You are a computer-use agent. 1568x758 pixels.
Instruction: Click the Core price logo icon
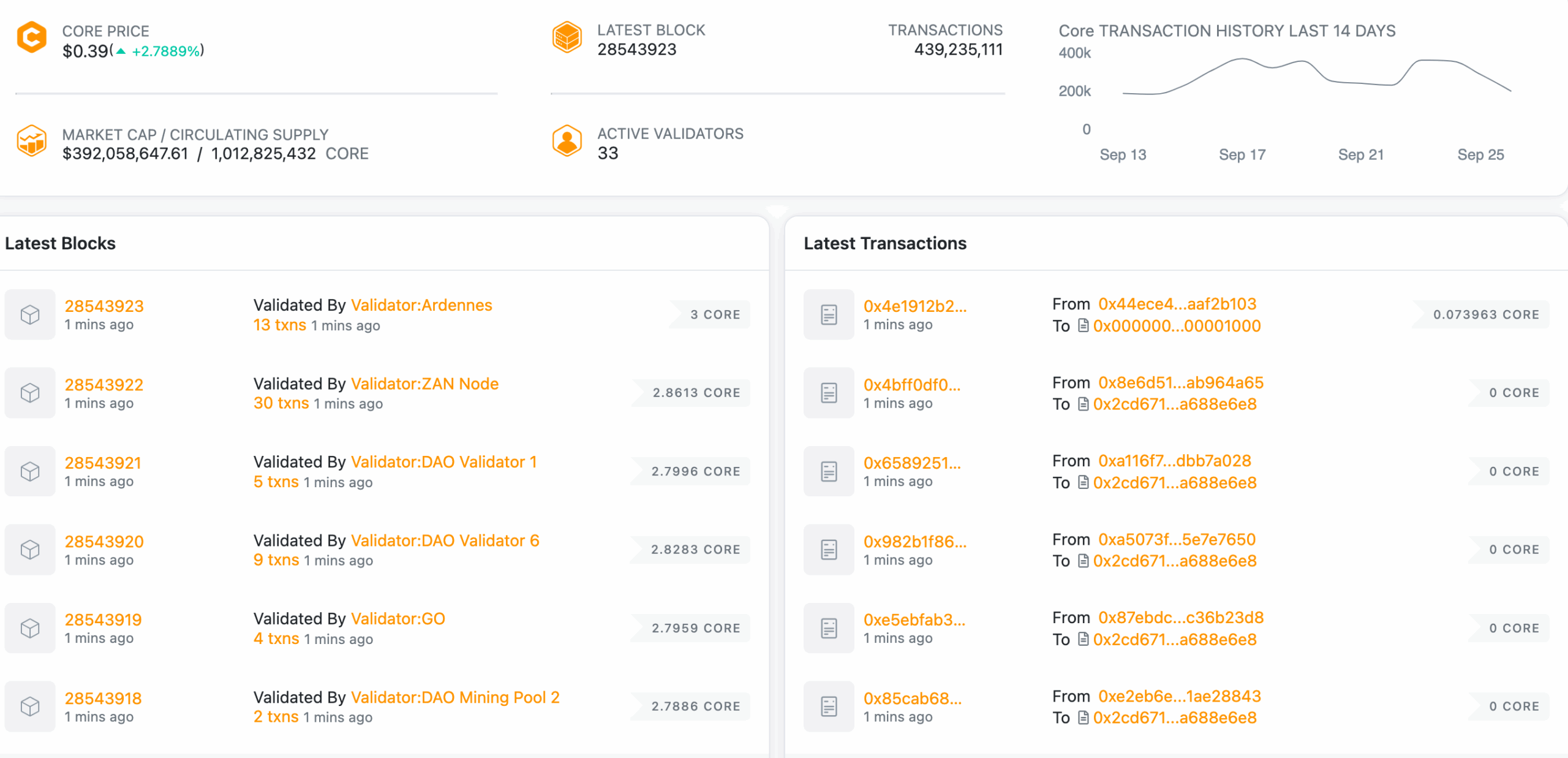(31, 37)
